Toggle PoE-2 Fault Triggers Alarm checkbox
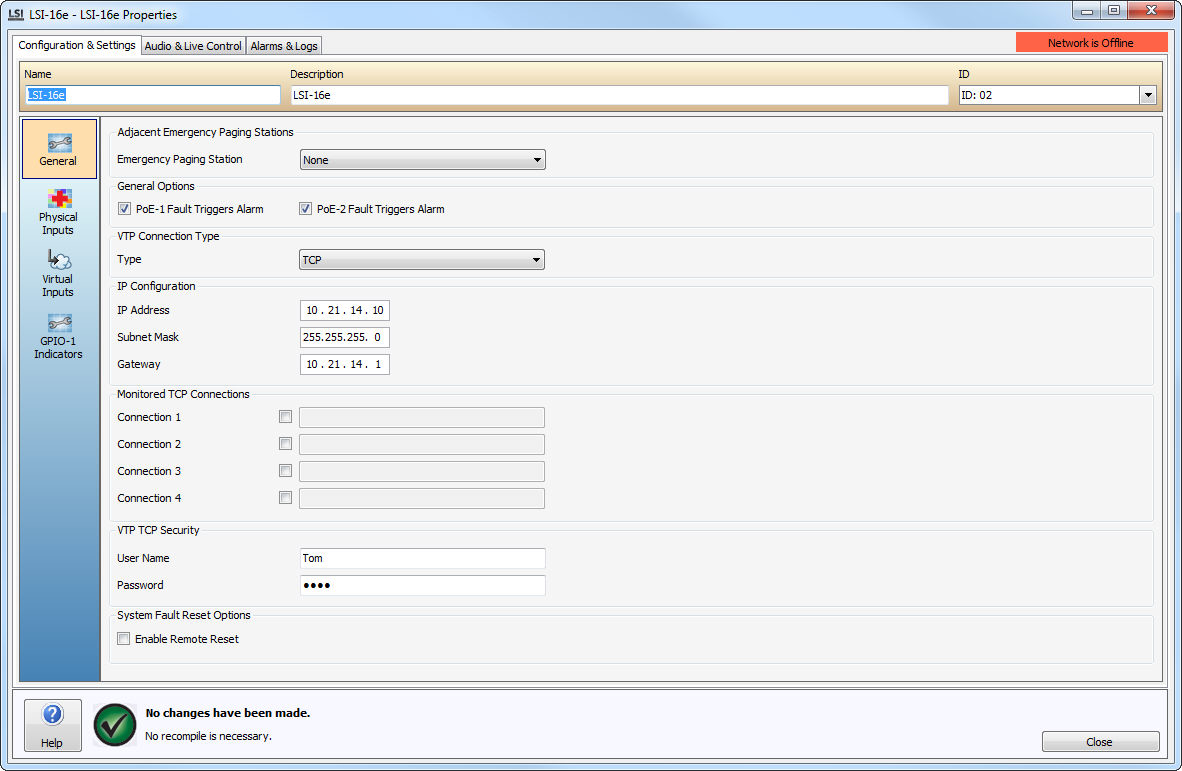 (x=305, y=209)
